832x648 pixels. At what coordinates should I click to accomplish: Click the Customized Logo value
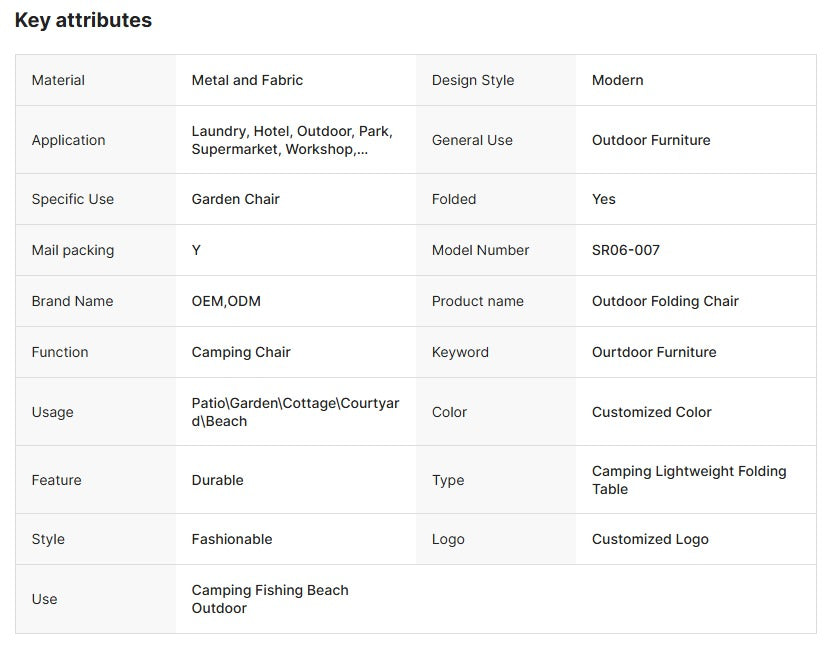click(x=650, y=539)
